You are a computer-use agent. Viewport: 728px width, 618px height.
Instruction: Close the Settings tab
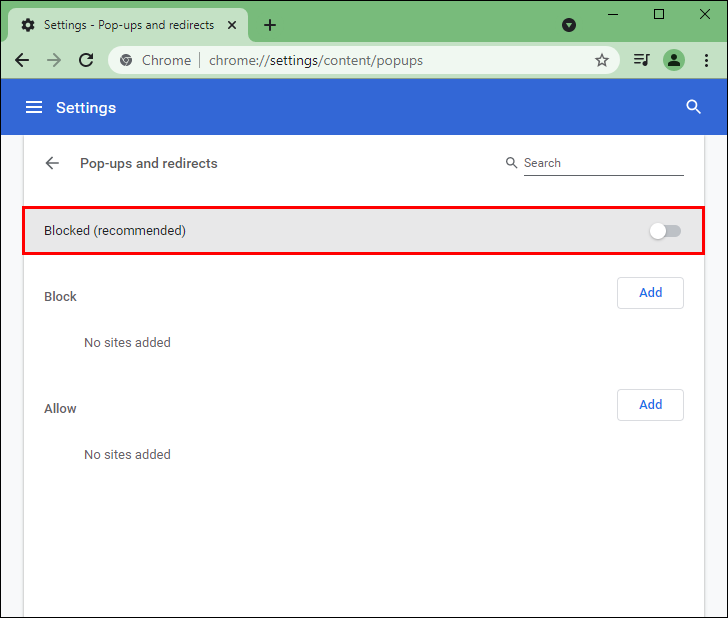click(x=232, y=25)
